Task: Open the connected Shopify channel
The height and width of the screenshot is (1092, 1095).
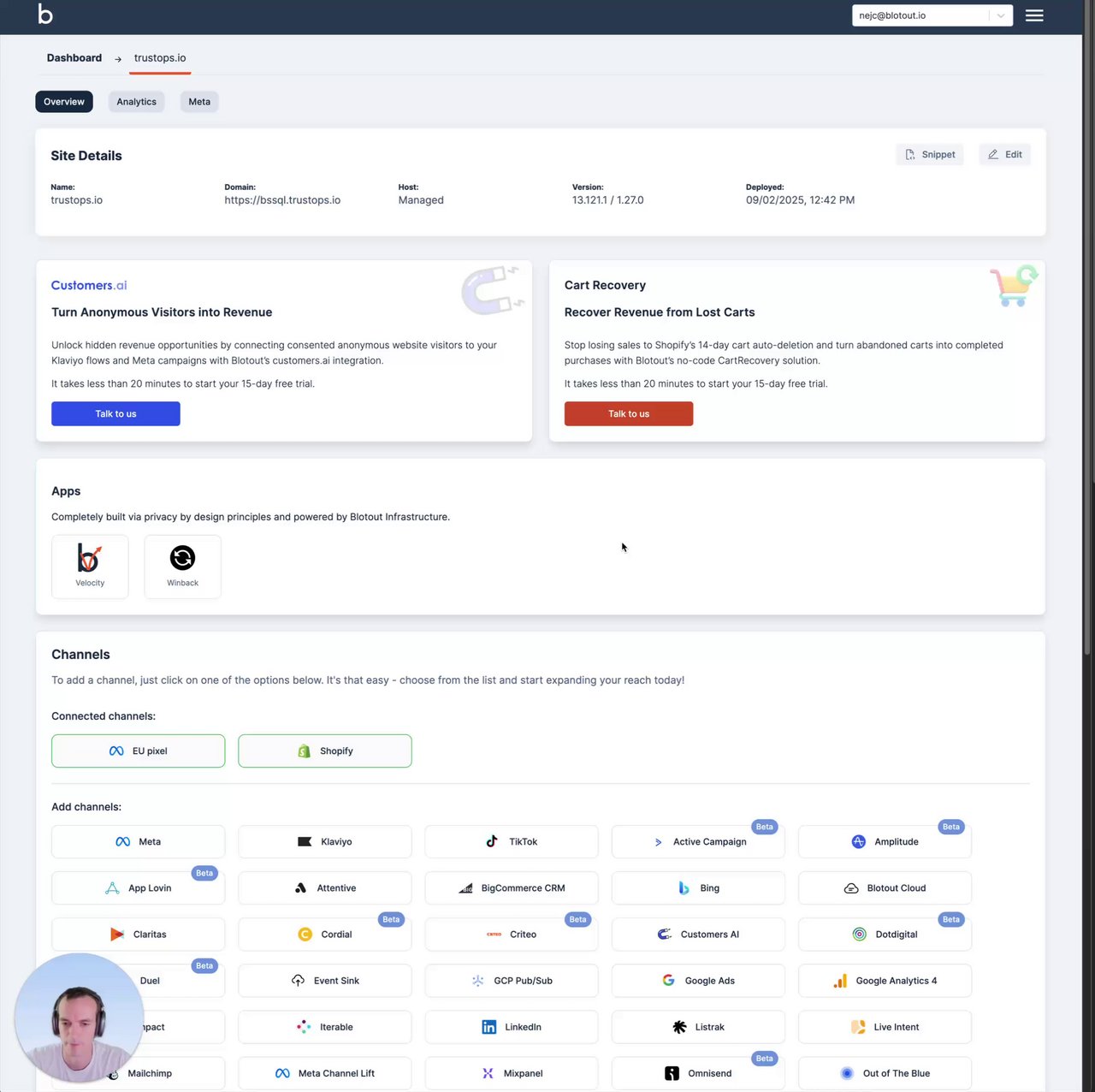Action: coord(325,751)
